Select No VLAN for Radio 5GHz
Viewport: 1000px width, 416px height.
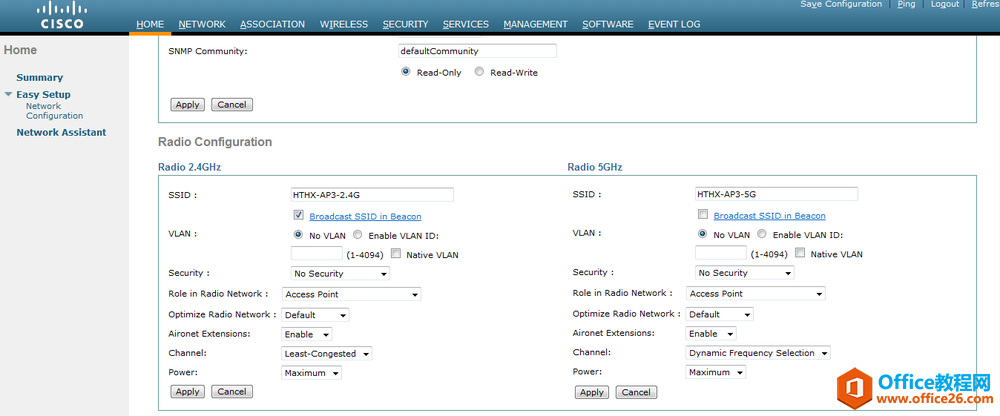[x=703, y=235]
